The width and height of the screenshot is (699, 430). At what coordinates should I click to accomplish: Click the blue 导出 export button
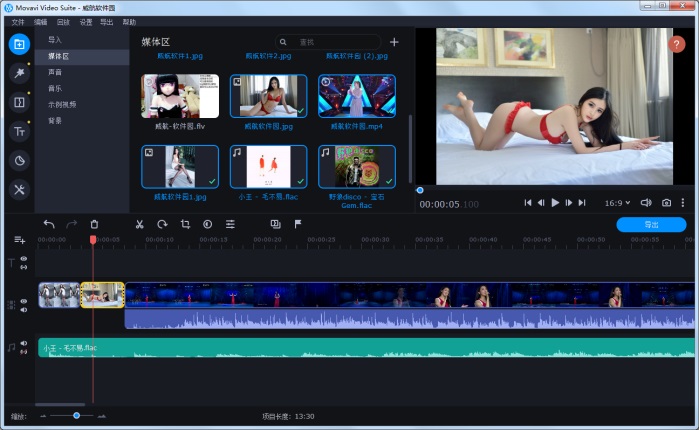(x=651, y=225)
